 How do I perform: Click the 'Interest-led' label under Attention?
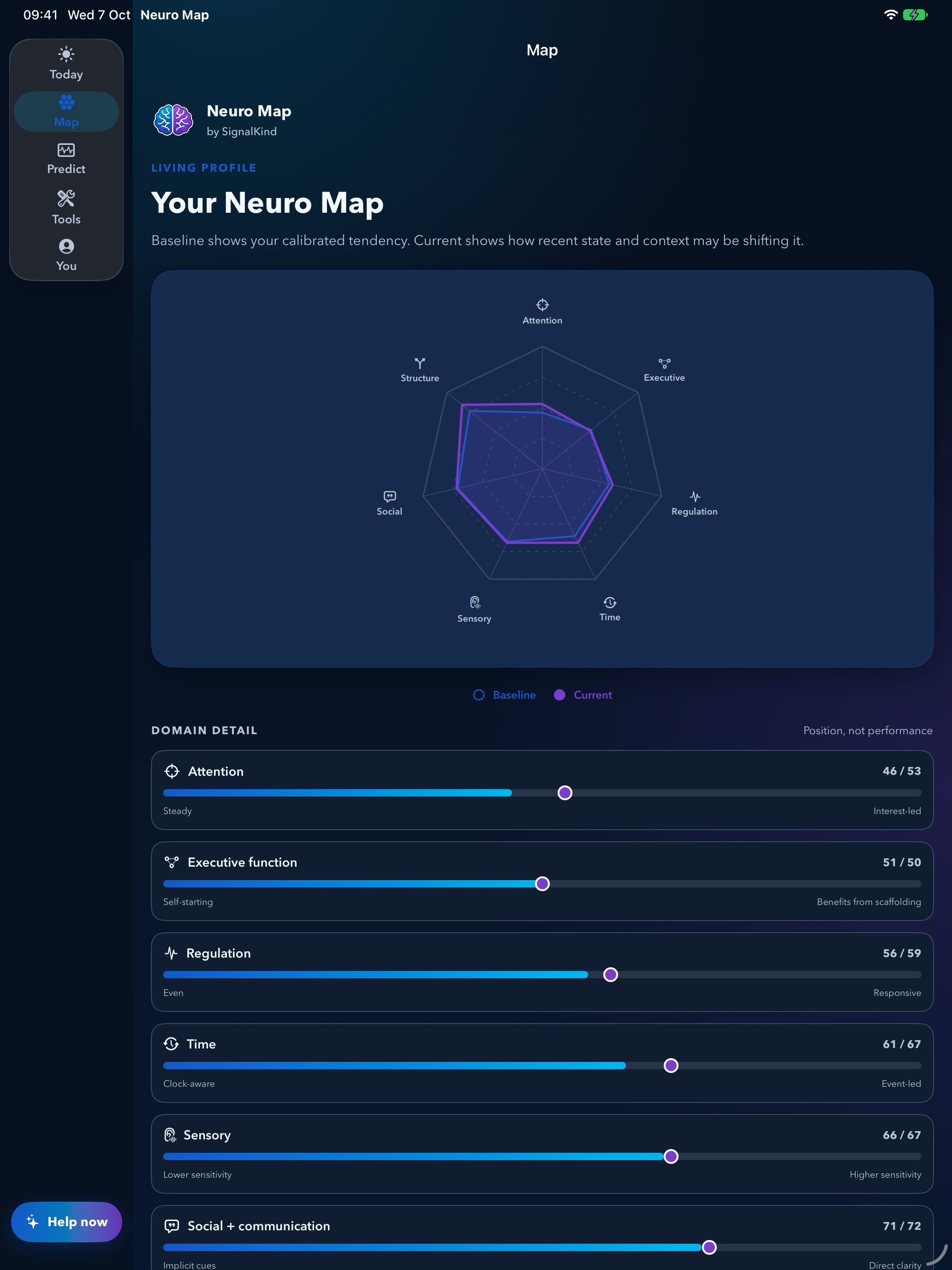coord(897,811)
